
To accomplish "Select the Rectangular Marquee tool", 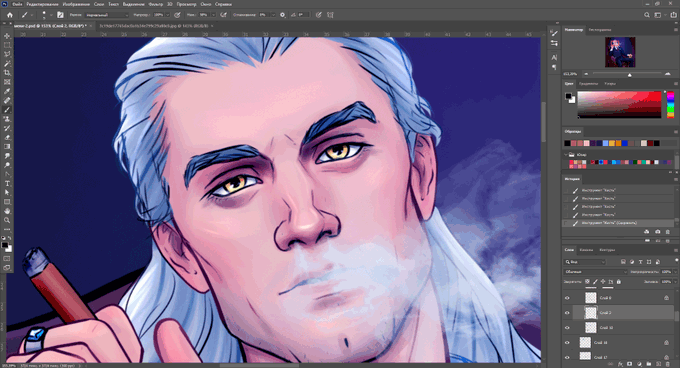I will [7, 45].
